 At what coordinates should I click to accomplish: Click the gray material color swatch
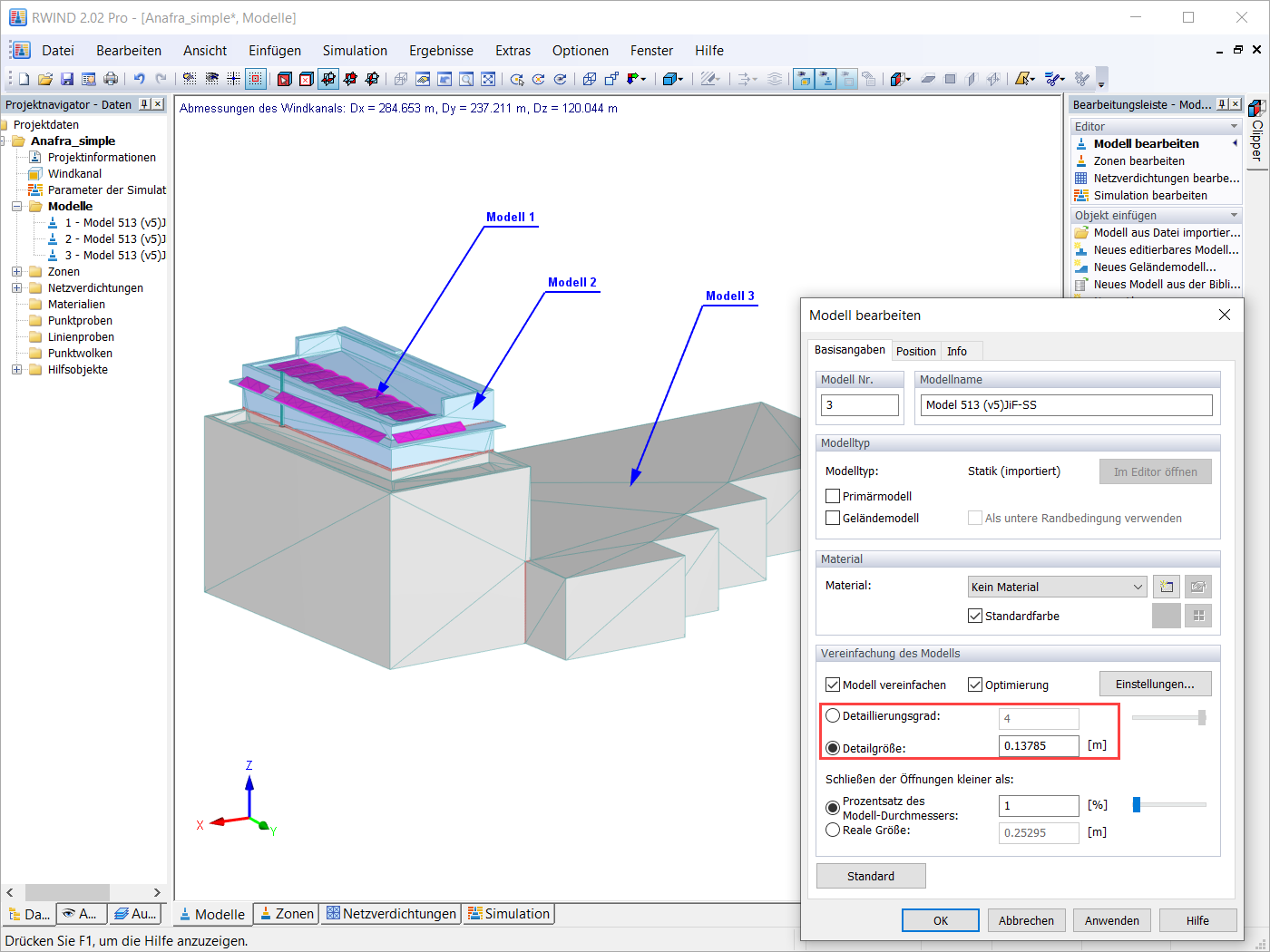pos(1167,616)
